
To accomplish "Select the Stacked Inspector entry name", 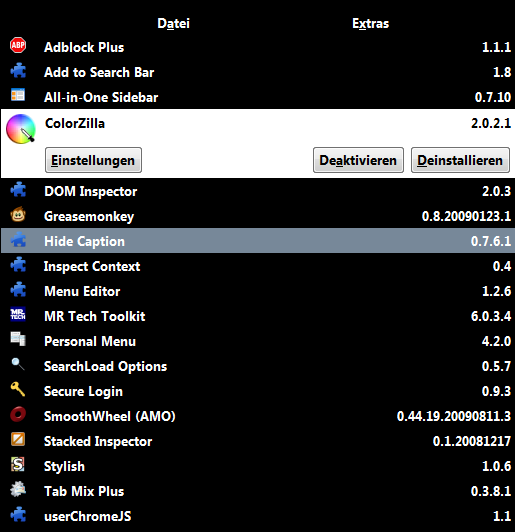I will [98, 441].
